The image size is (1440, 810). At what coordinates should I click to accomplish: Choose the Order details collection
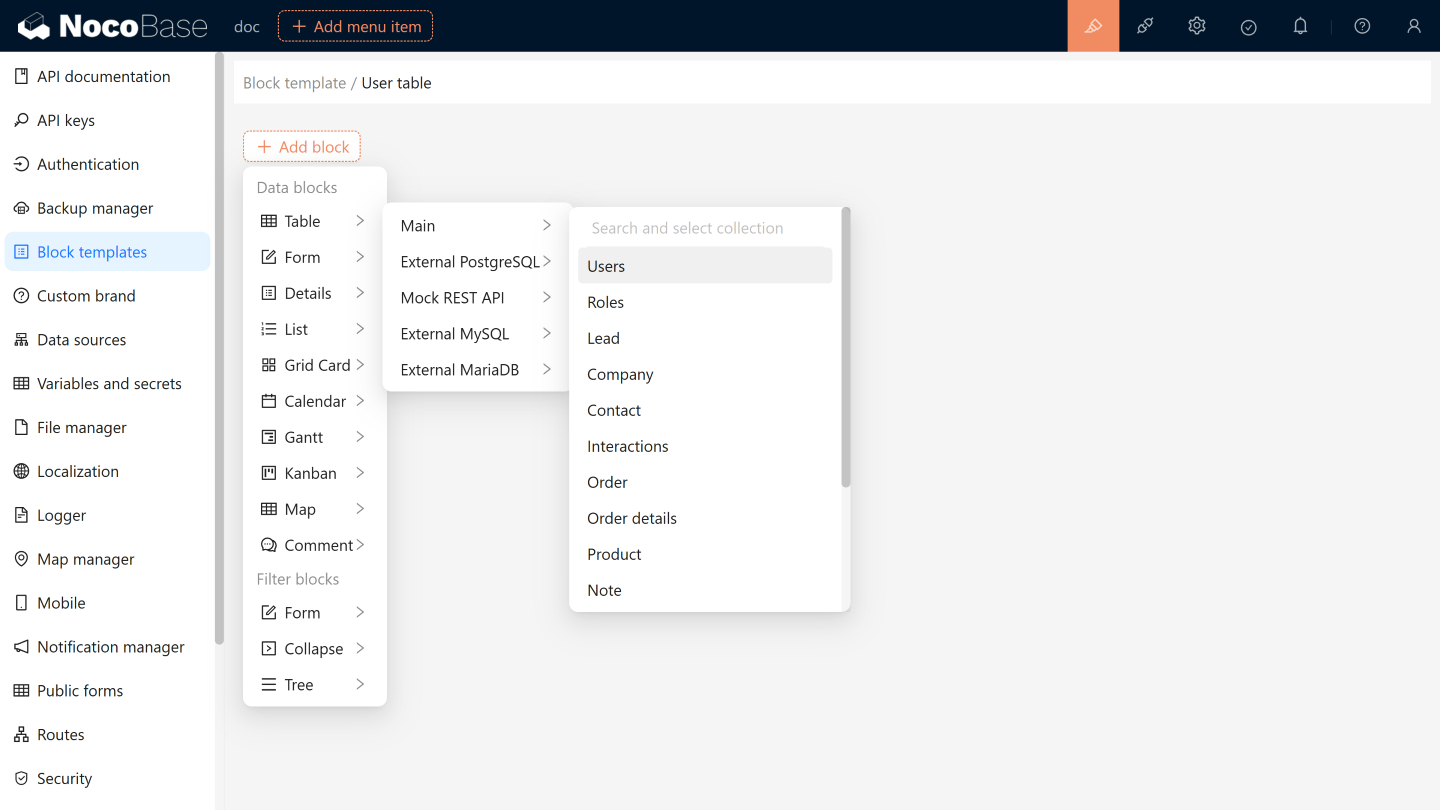click(x=632, y=518)
